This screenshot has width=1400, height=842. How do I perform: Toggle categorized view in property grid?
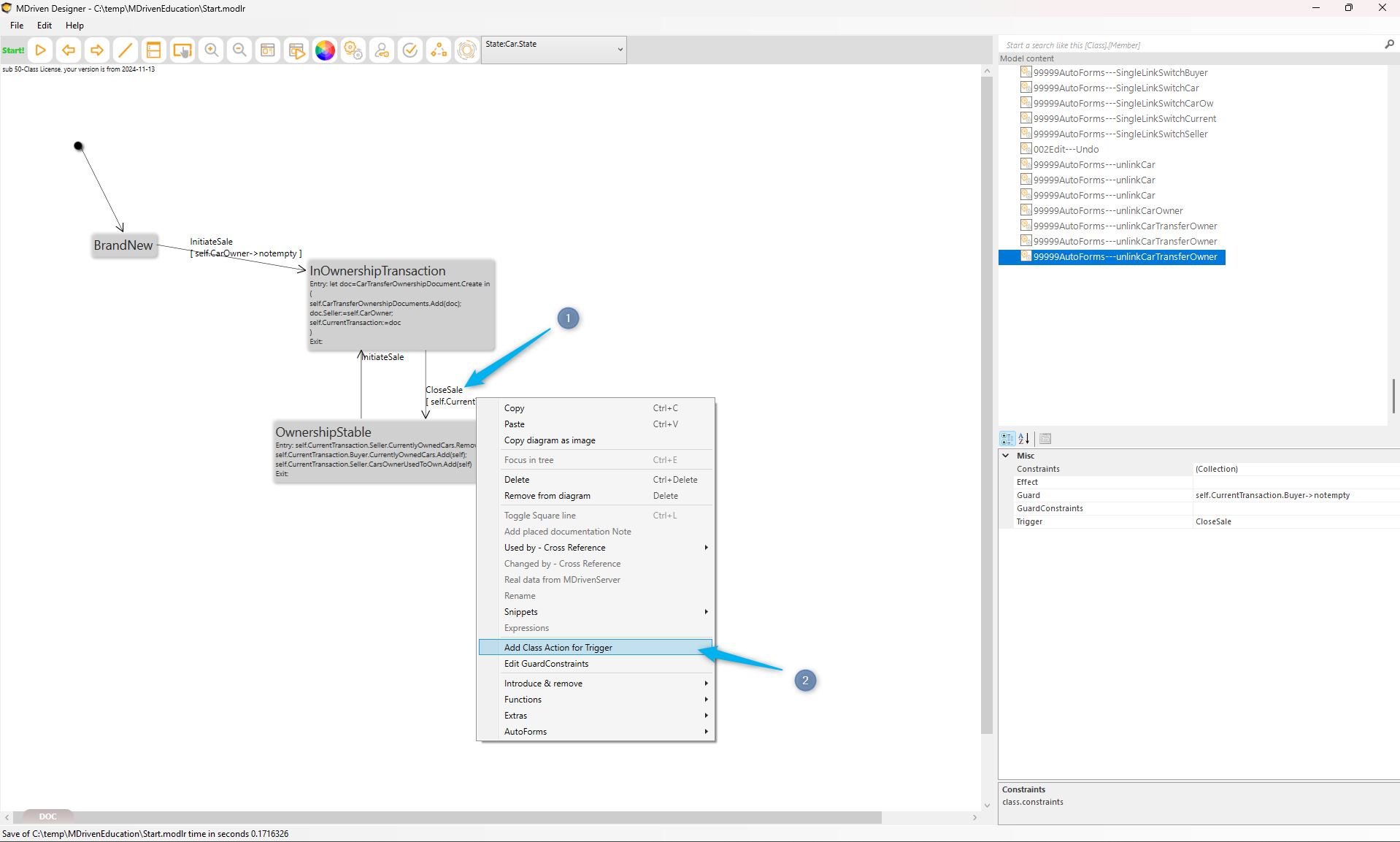pyautogui.click(x=1007, y=439)
